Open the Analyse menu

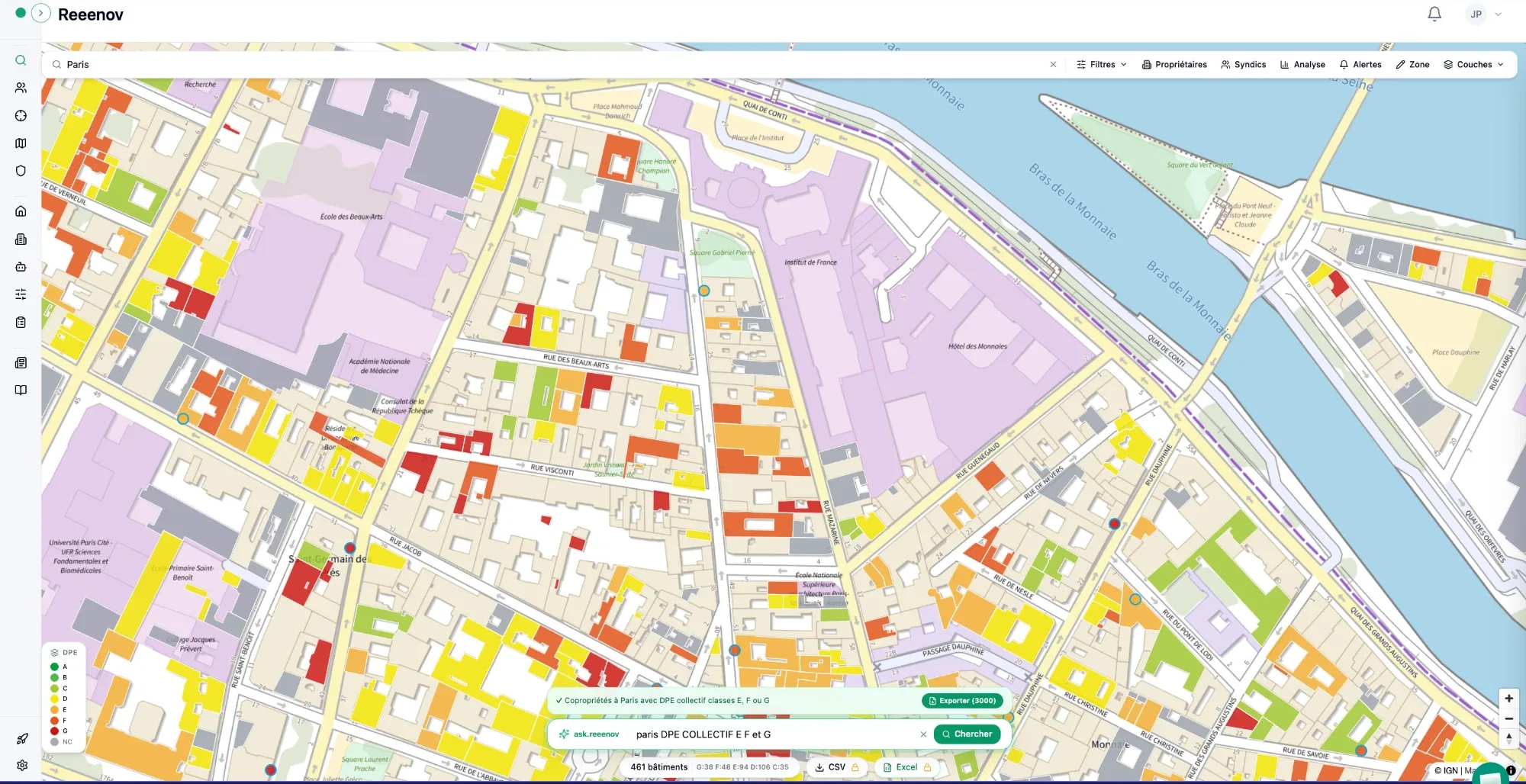click(x=1302, y=65)
